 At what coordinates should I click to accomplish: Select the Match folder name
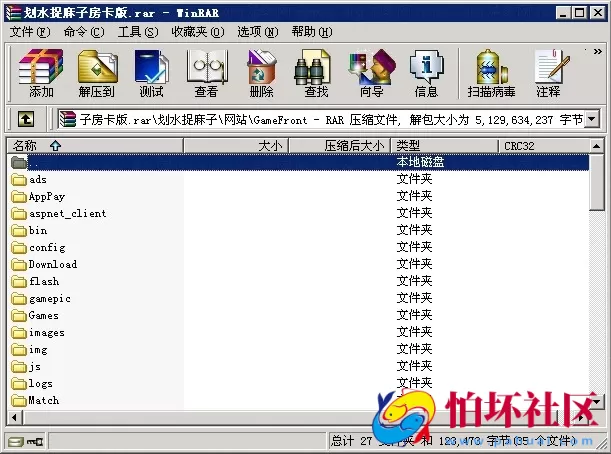44,401
